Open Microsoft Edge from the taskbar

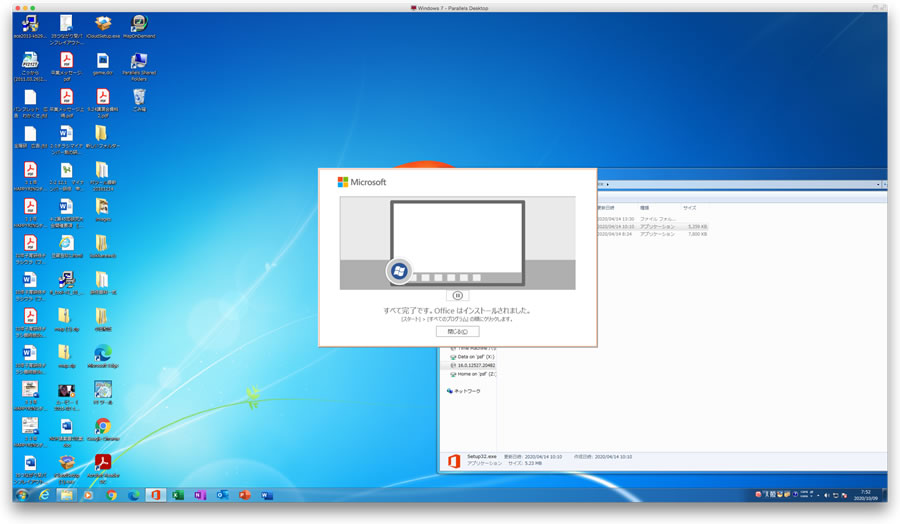[x=133, y=495]
